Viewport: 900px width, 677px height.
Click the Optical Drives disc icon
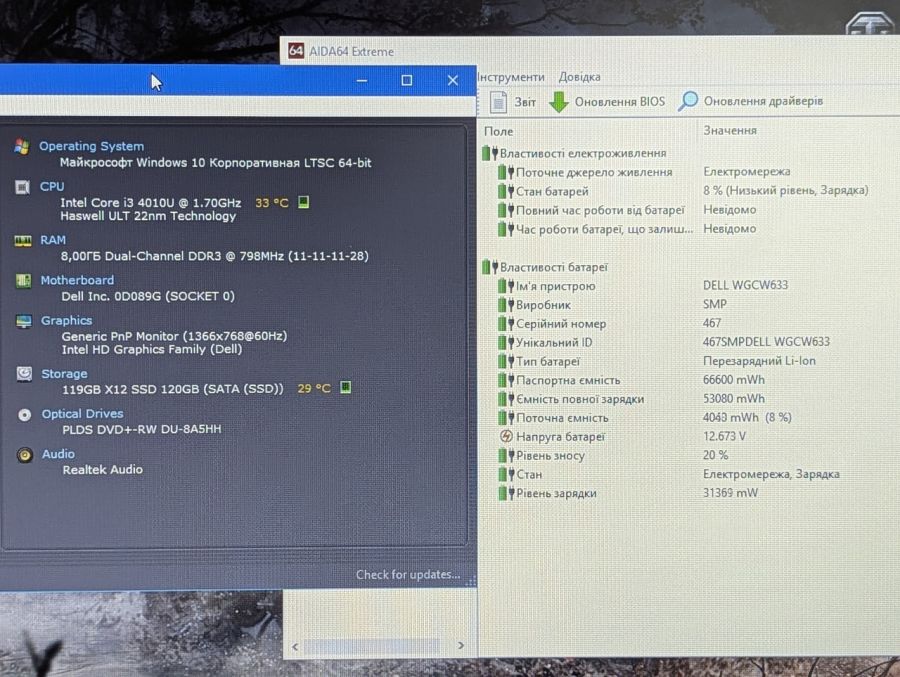[25, 415]
